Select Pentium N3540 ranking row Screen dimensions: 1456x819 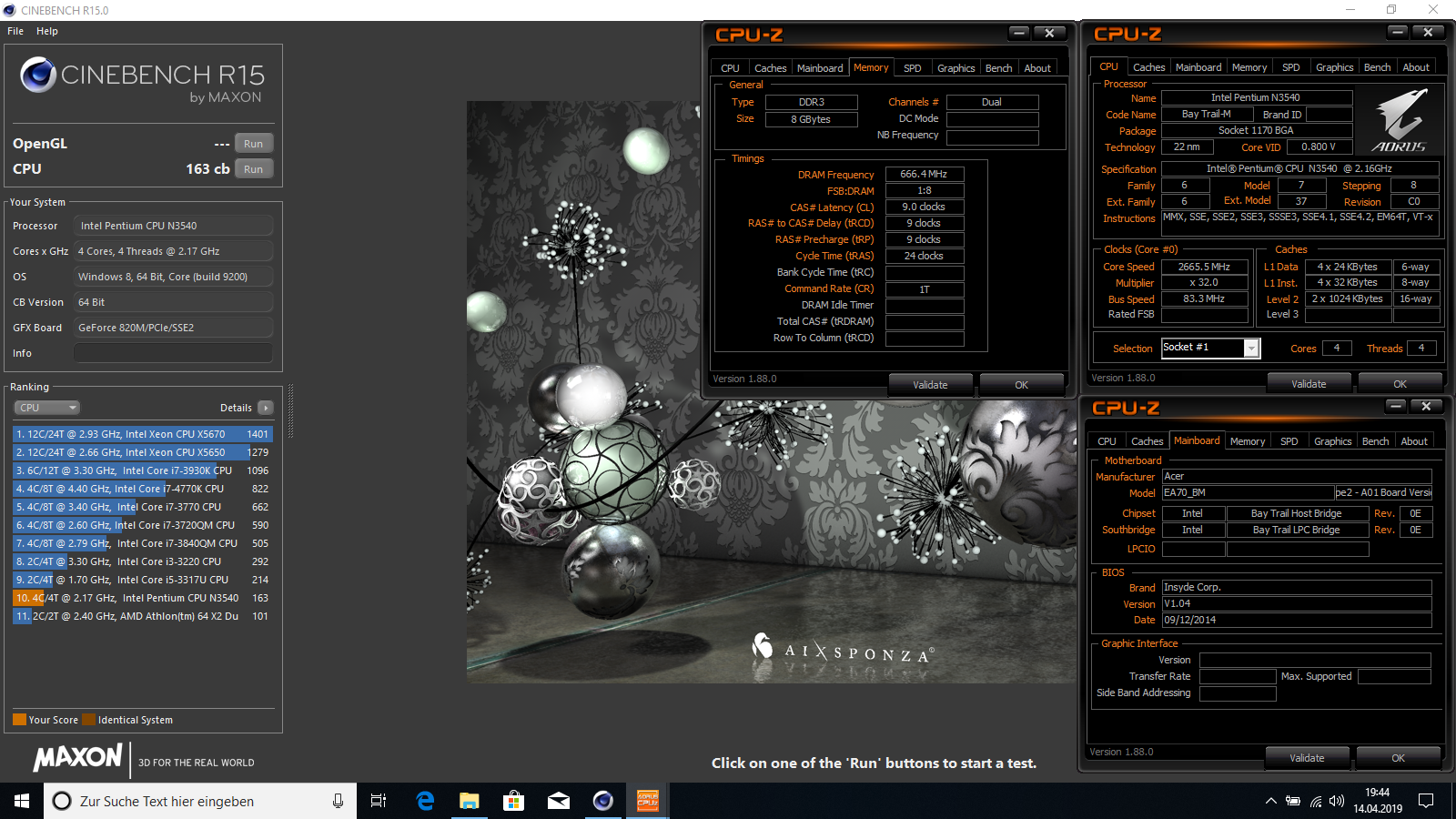tap(143, 598)
